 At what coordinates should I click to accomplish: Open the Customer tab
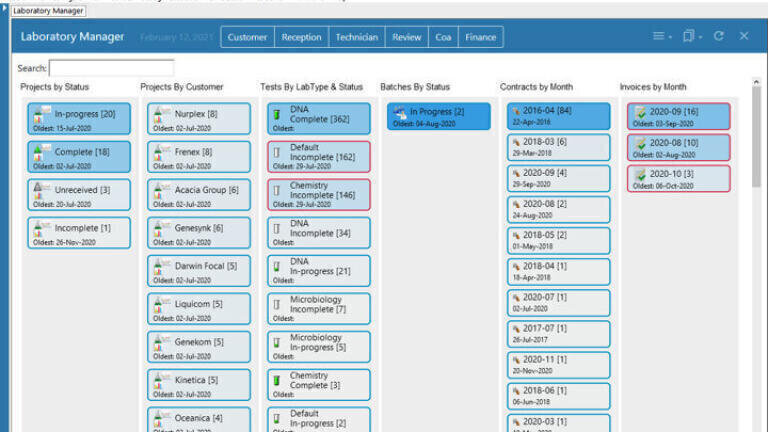pos(247,37)
